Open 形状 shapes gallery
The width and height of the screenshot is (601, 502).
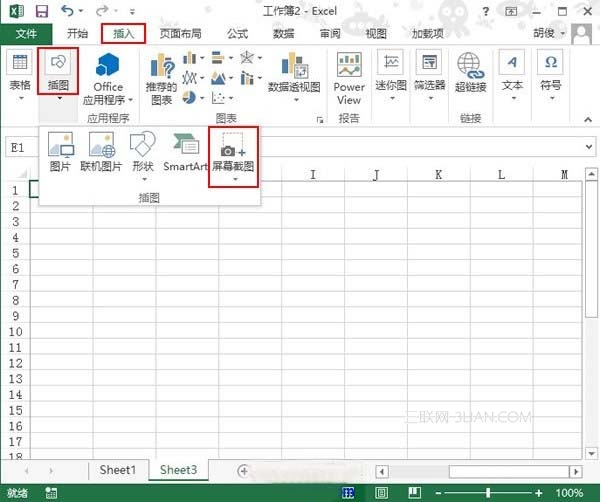click(x=143, y=156)
